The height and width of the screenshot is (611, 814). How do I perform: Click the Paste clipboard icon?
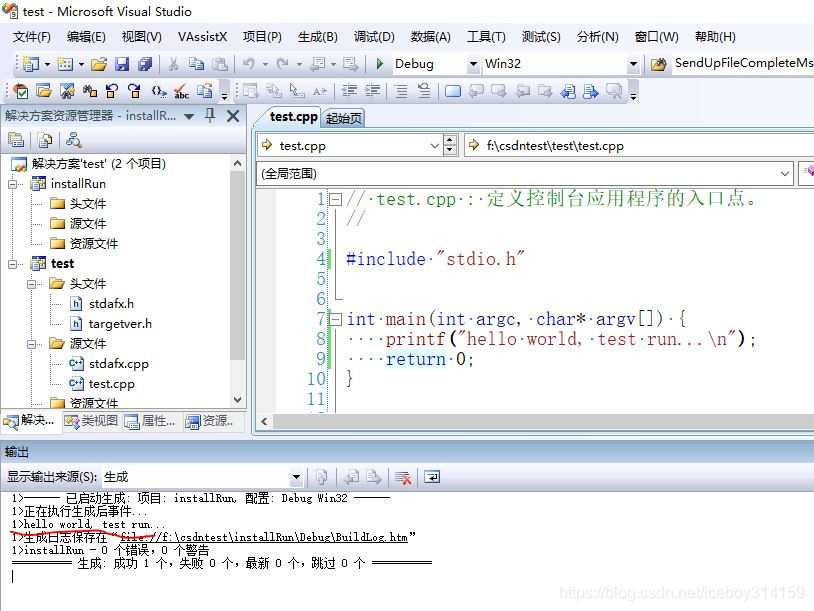pyautogui.click(x=220, y=64)
